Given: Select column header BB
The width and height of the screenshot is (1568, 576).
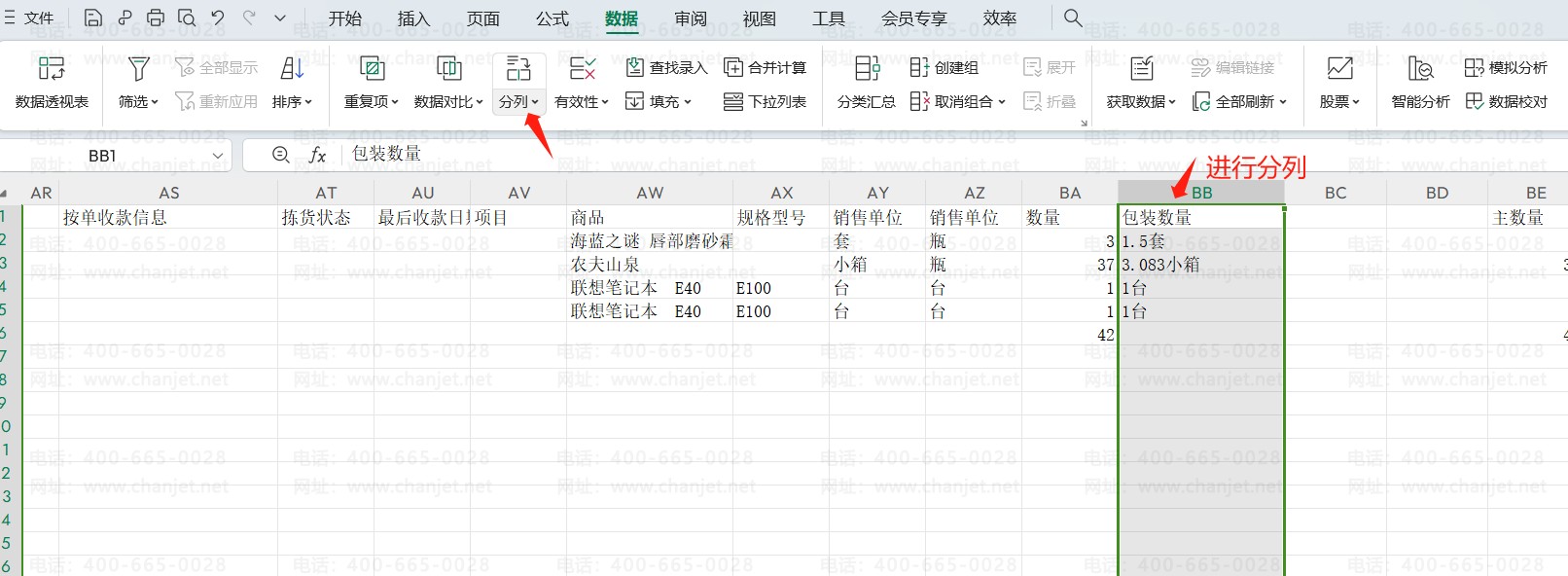Looking at the screenshot, I should tap(1201, 193).
